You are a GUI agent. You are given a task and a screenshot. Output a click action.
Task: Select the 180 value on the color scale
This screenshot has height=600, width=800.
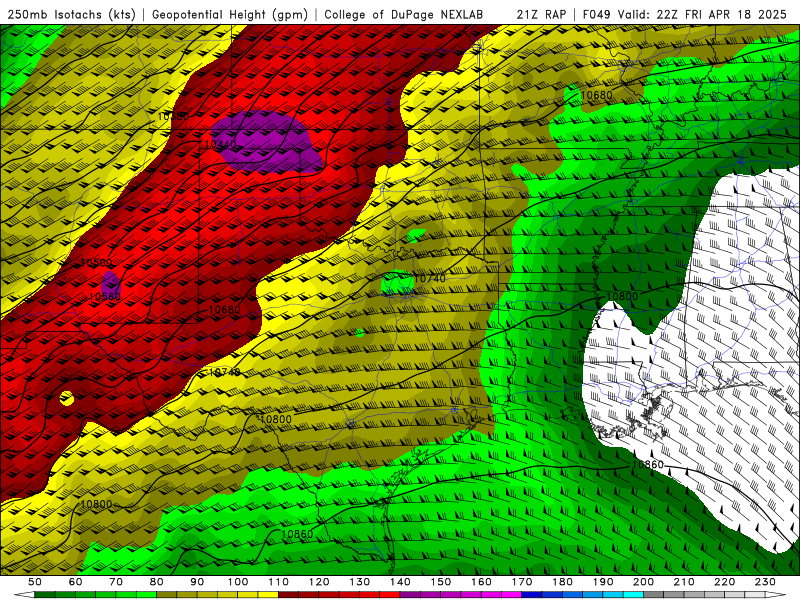coord(562,582)
